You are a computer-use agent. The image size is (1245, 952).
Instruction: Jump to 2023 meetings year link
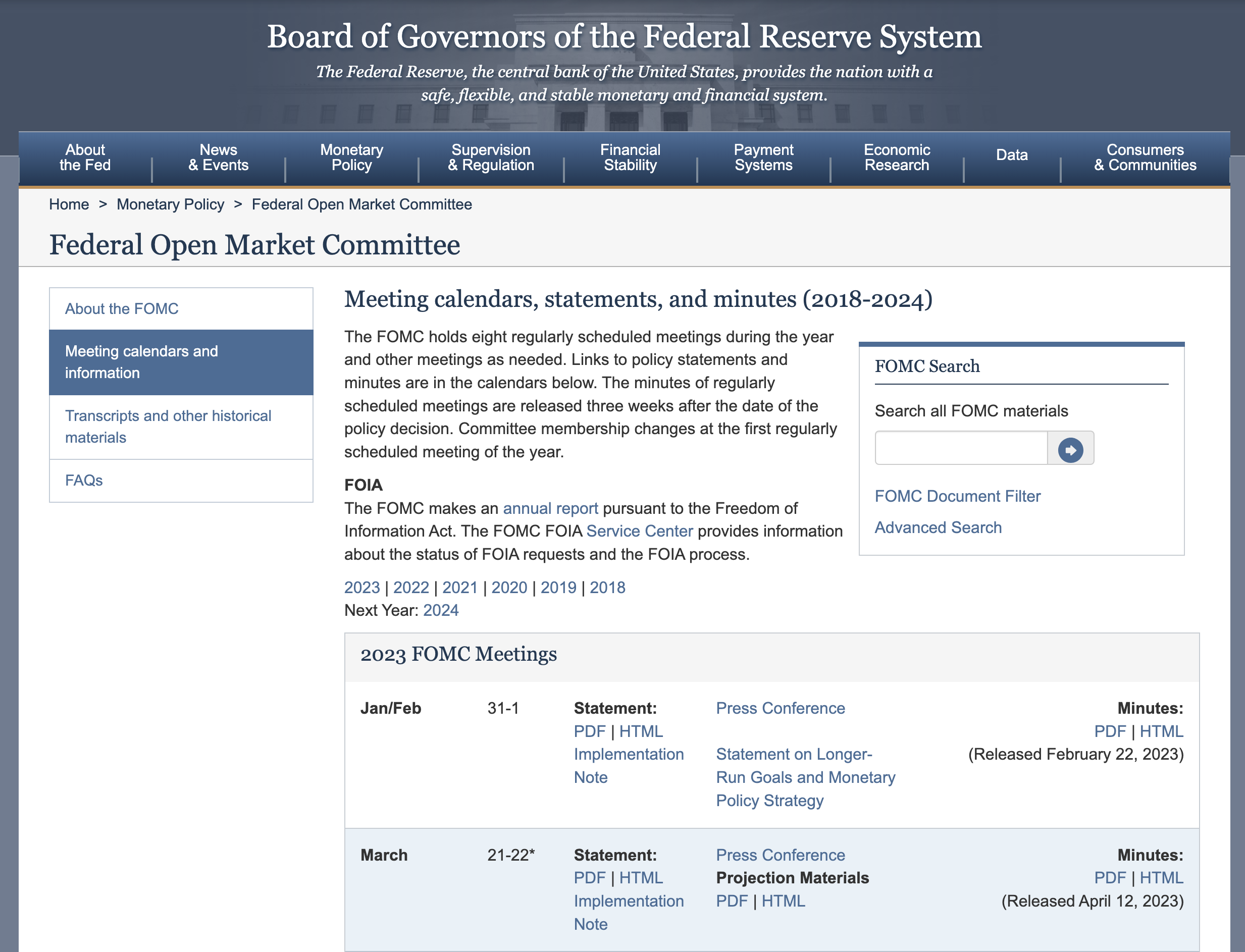click(x=362, y=588)
